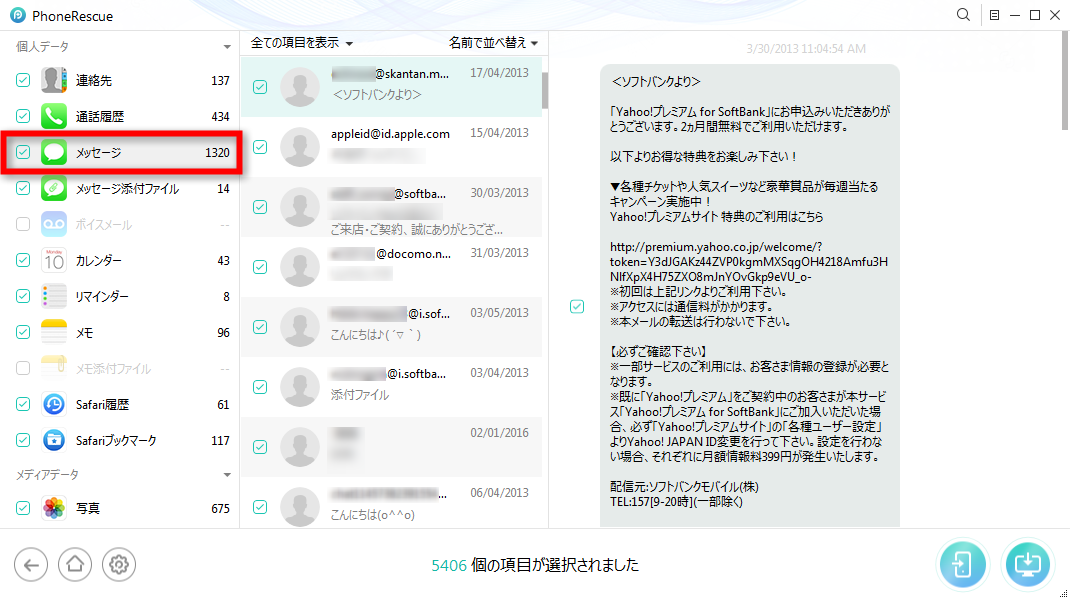The height and width of the screenshot is (600, 1070).
Task: Toggle checkbox of the 17/04/2013 conversation
Action: (x=260, y=87)
